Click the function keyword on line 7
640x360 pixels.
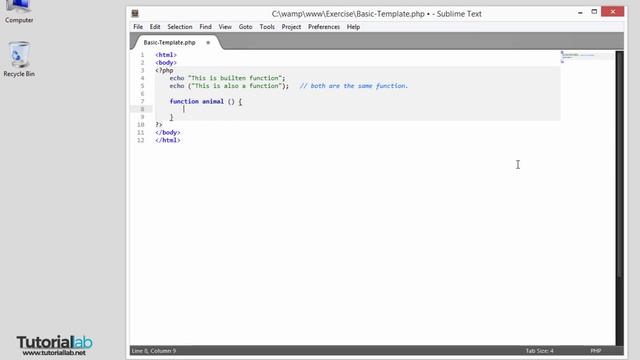click(x=184, y=101)
